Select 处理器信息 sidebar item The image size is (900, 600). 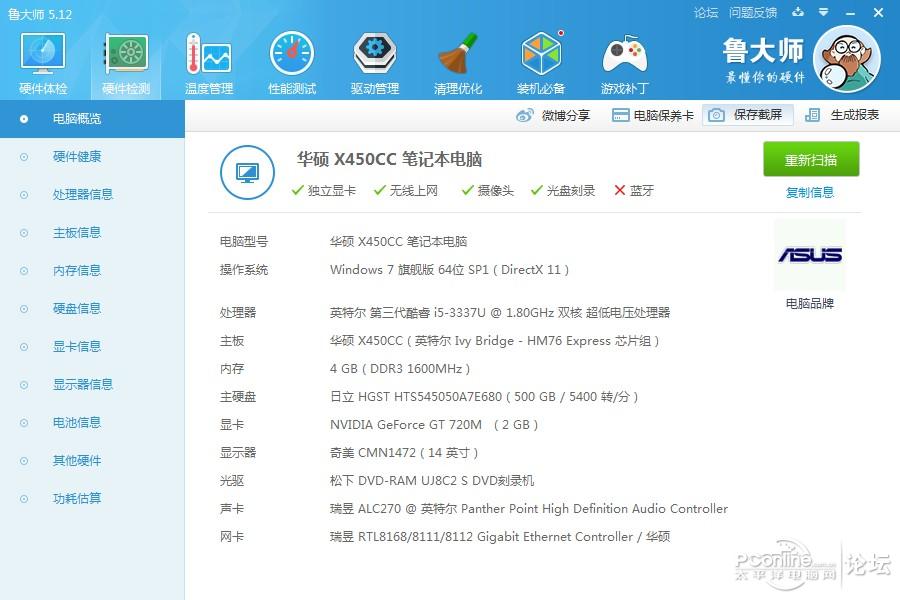pyautogui.click(x=92, y=195)
